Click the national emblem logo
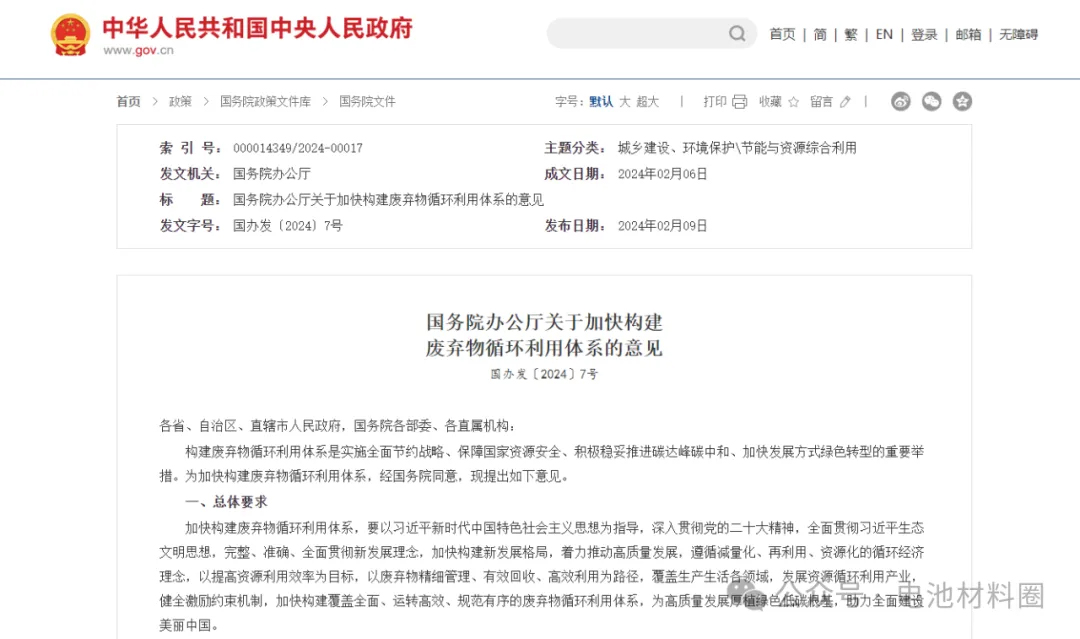The height and width of the screenshot is (639, 1080). [x=70, y=34]
